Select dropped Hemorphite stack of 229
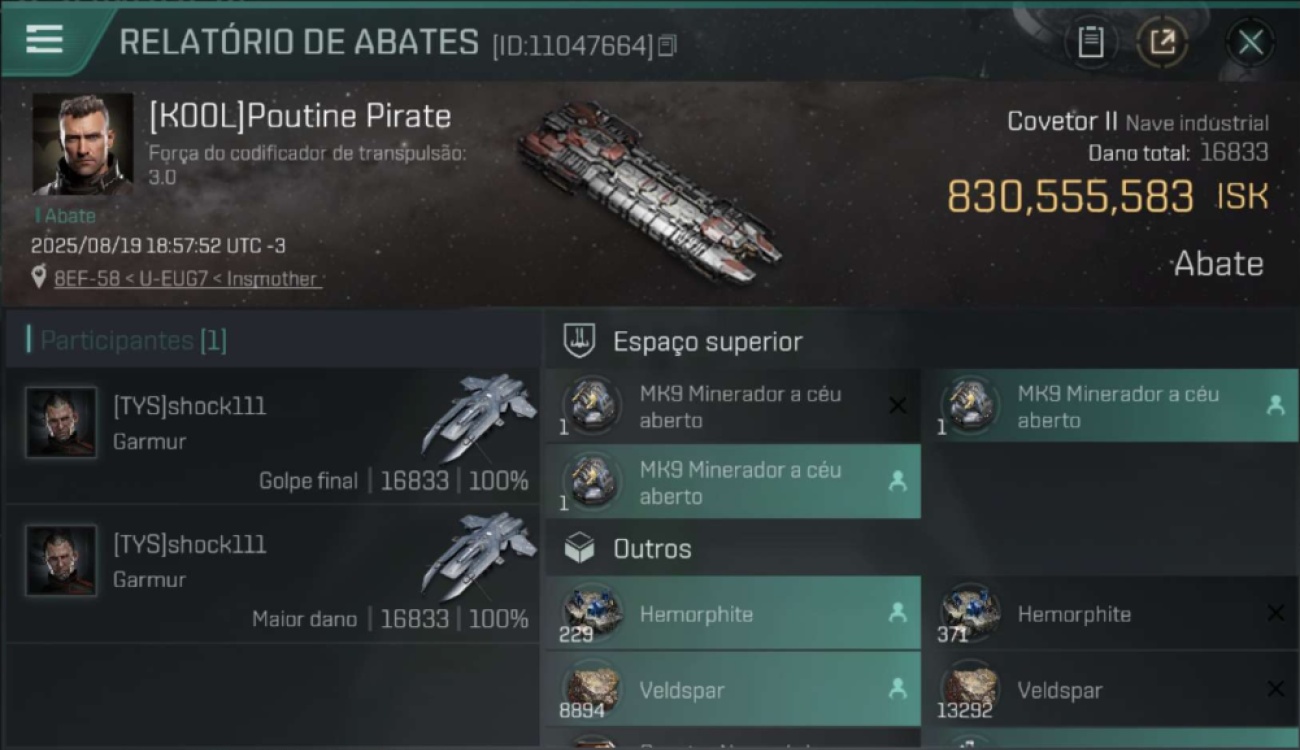This screenshot has width=1300, height=750. [x=733, y=613]
